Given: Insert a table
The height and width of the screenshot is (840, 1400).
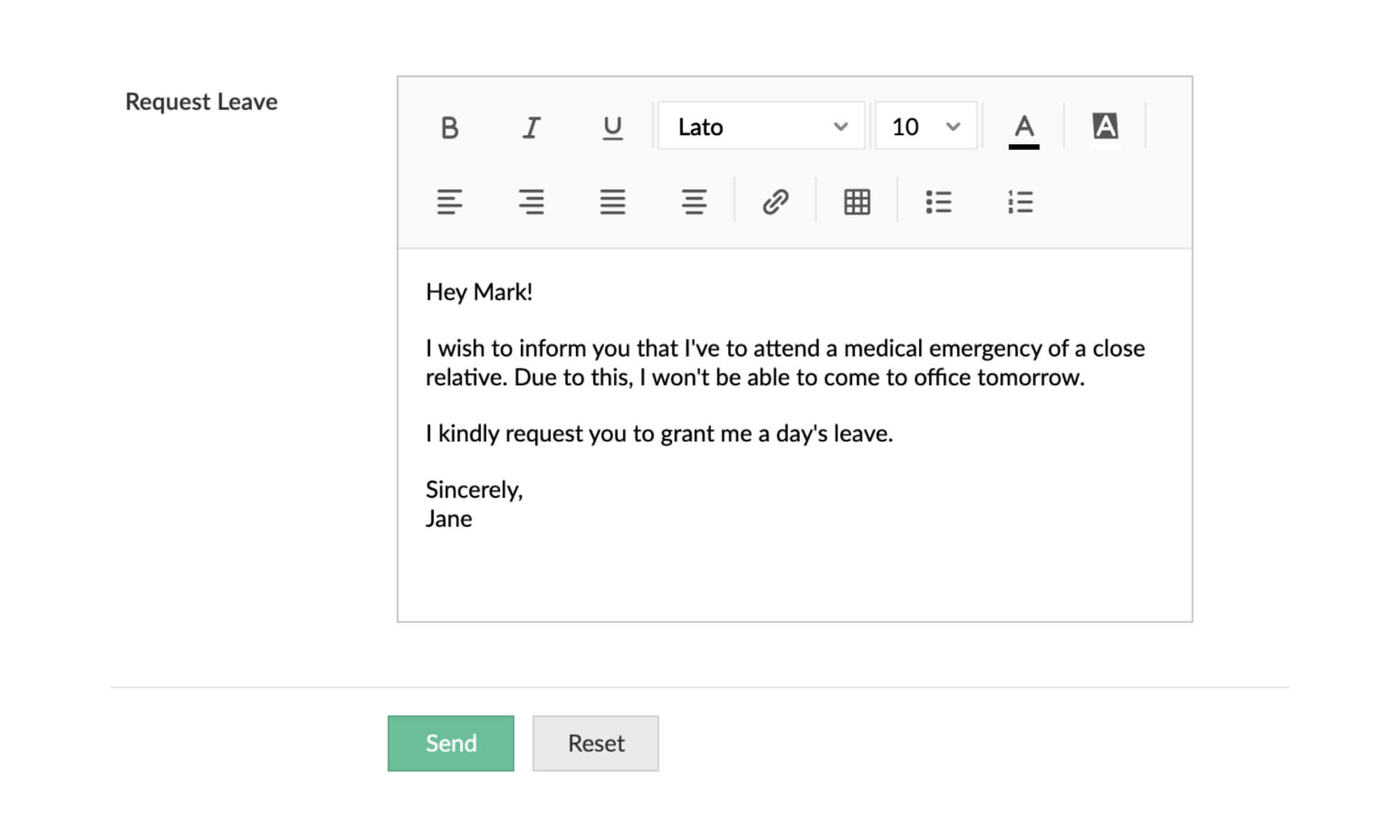Looking at the screenshot, I should (857, 202).
